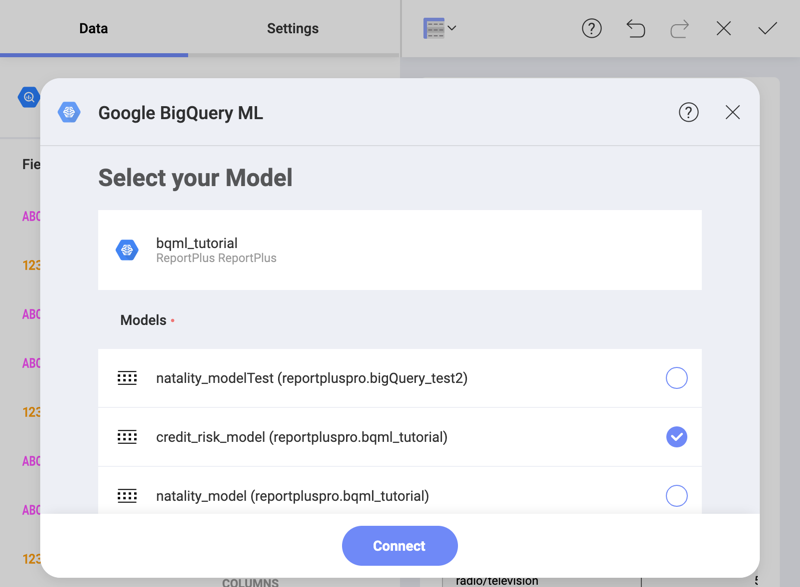Switch to the Data tab
This screenshot has width=800, height=587.
click(94, 28)
